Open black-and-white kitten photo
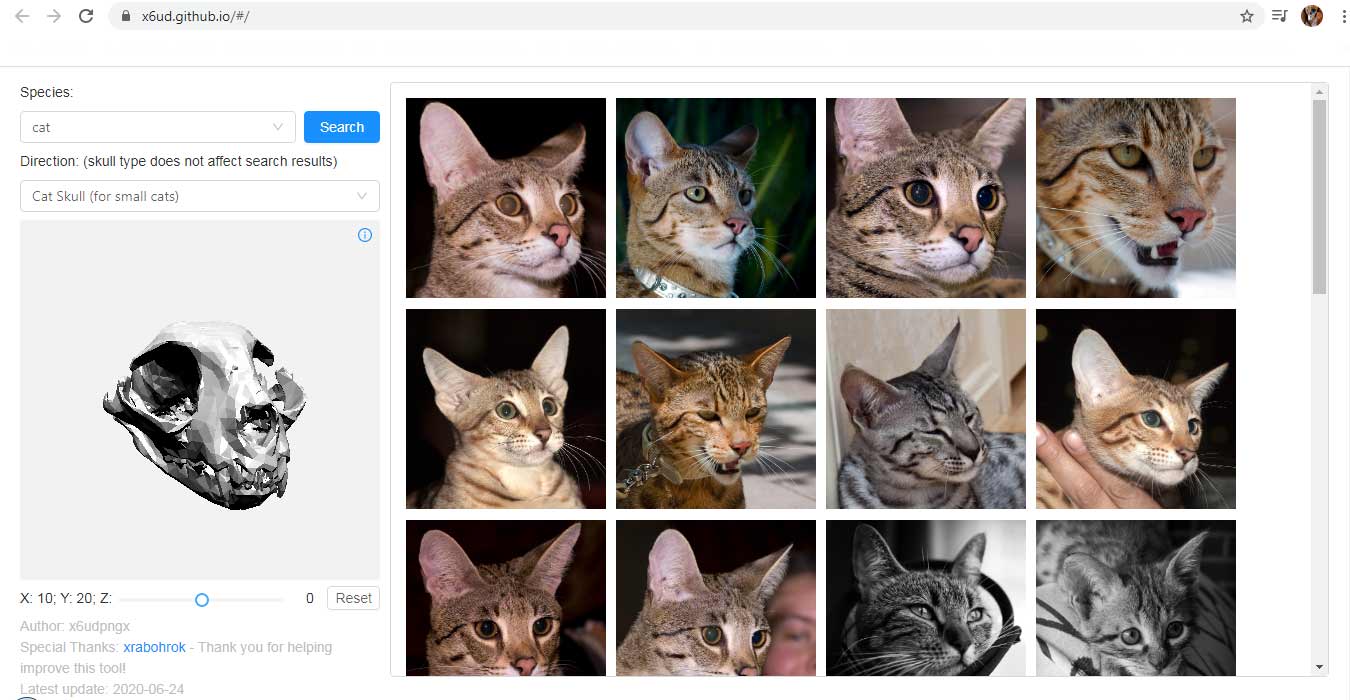Screen dimensions: 1350x700 click(x=1136, y=598)
